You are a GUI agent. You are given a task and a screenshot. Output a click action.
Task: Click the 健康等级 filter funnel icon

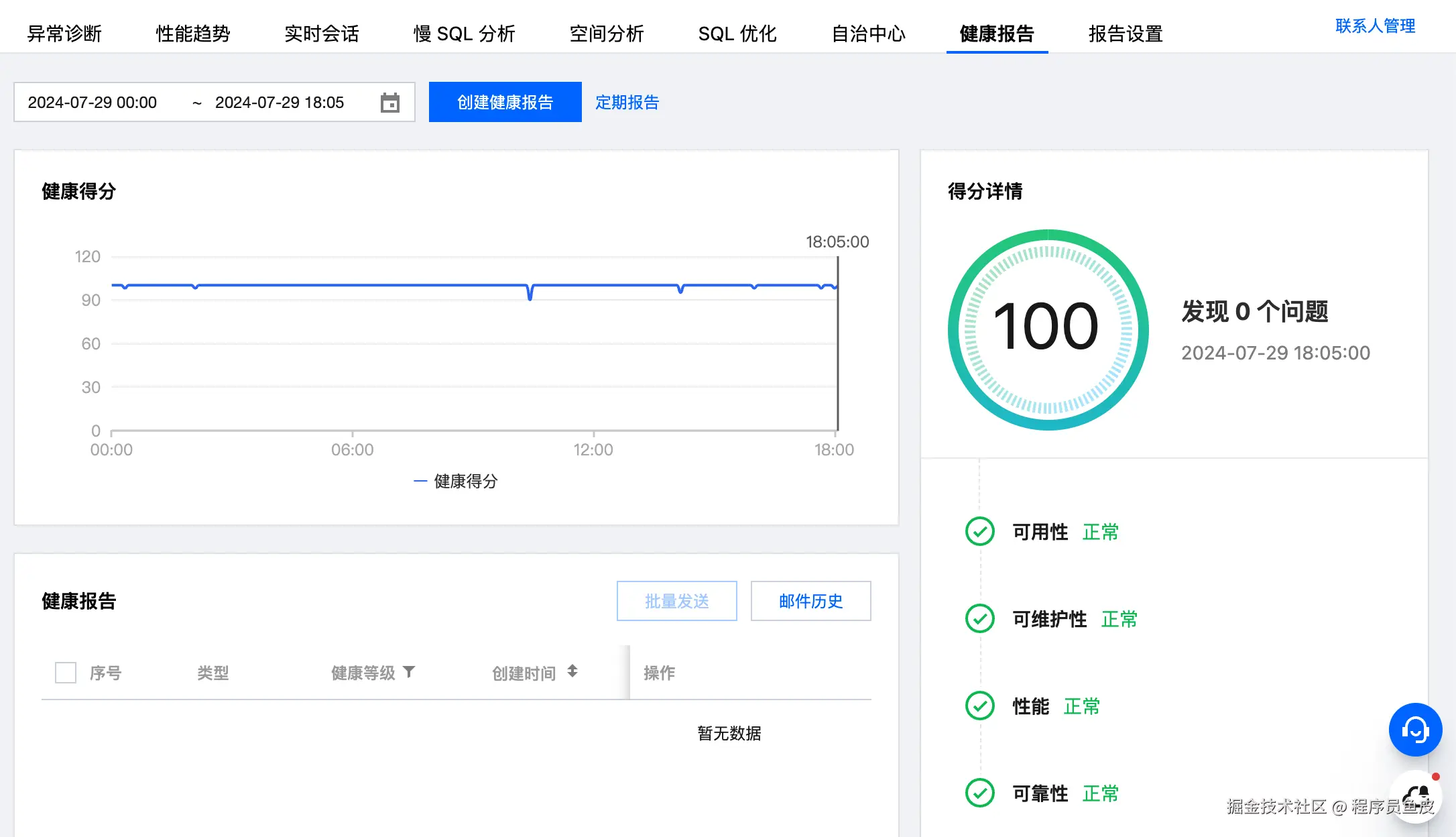(409, 671)
